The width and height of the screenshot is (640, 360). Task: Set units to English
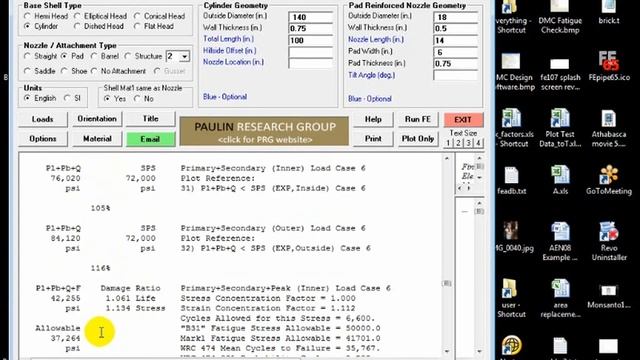tap(27, 98)
